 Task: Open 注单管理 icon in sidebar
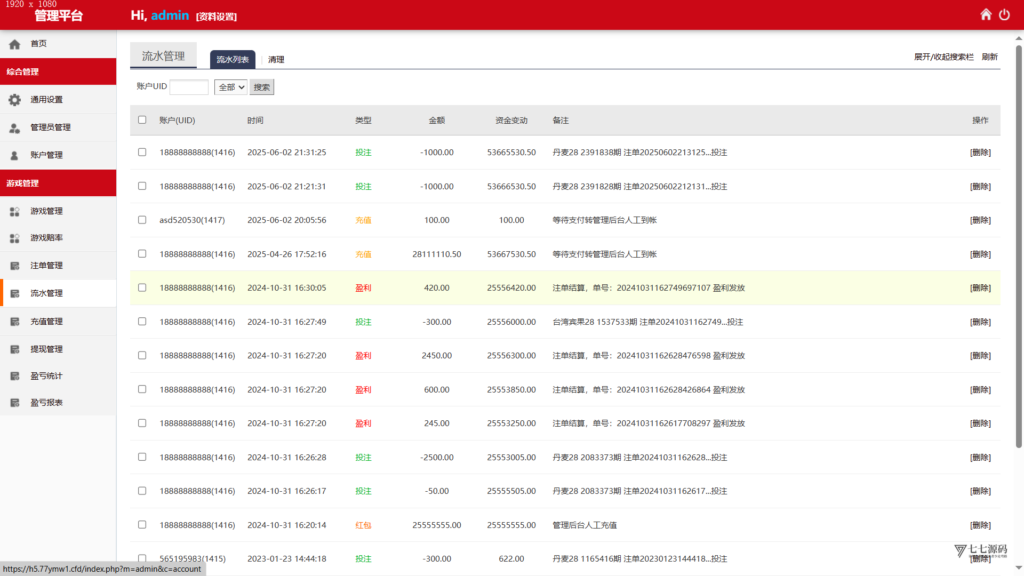14,266
